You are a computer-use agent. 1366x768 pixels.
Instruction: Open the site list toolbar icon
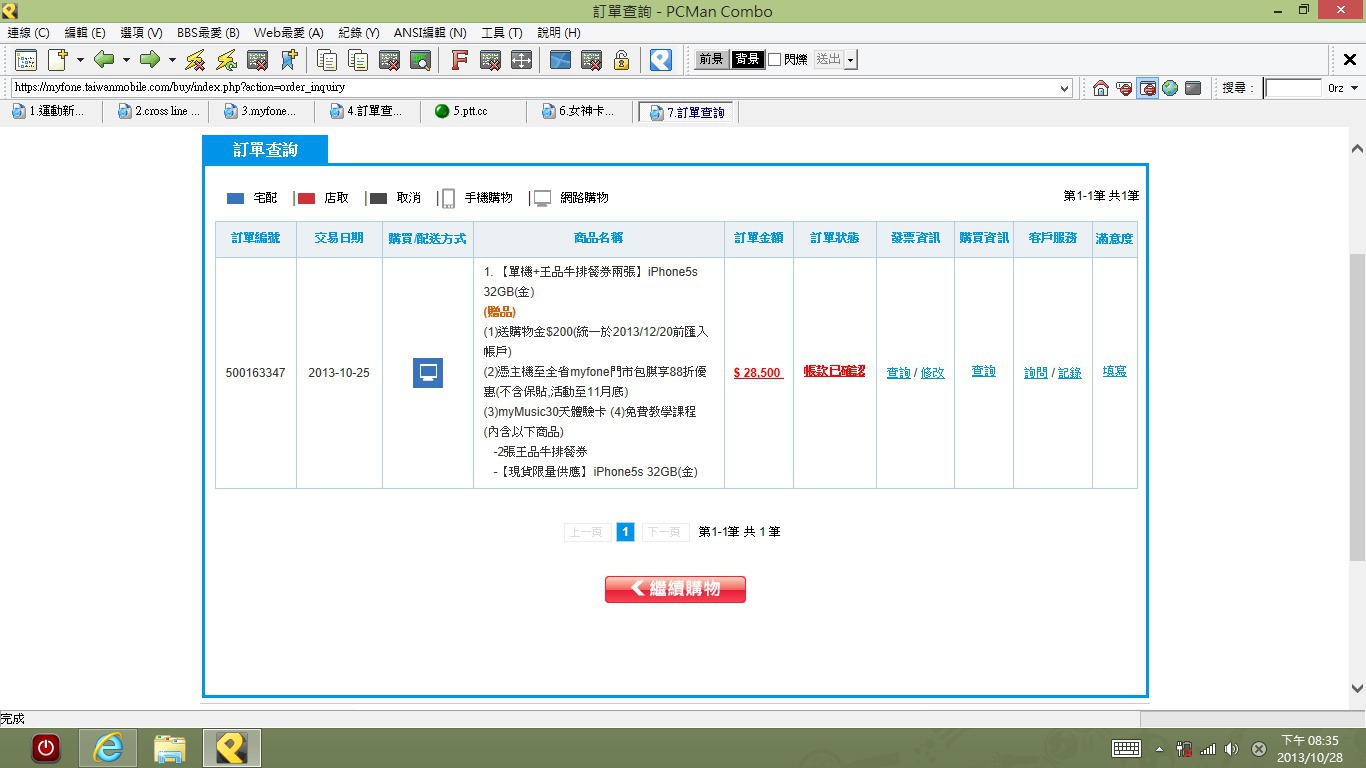tap(25, 60)
